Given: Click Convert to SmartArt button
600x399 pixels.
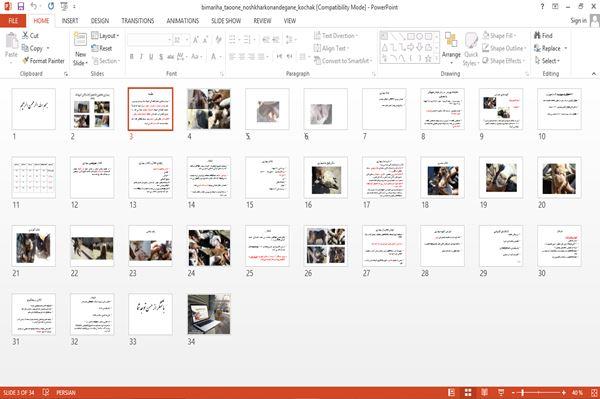Looking at the screenshot, I should [343, 61].
